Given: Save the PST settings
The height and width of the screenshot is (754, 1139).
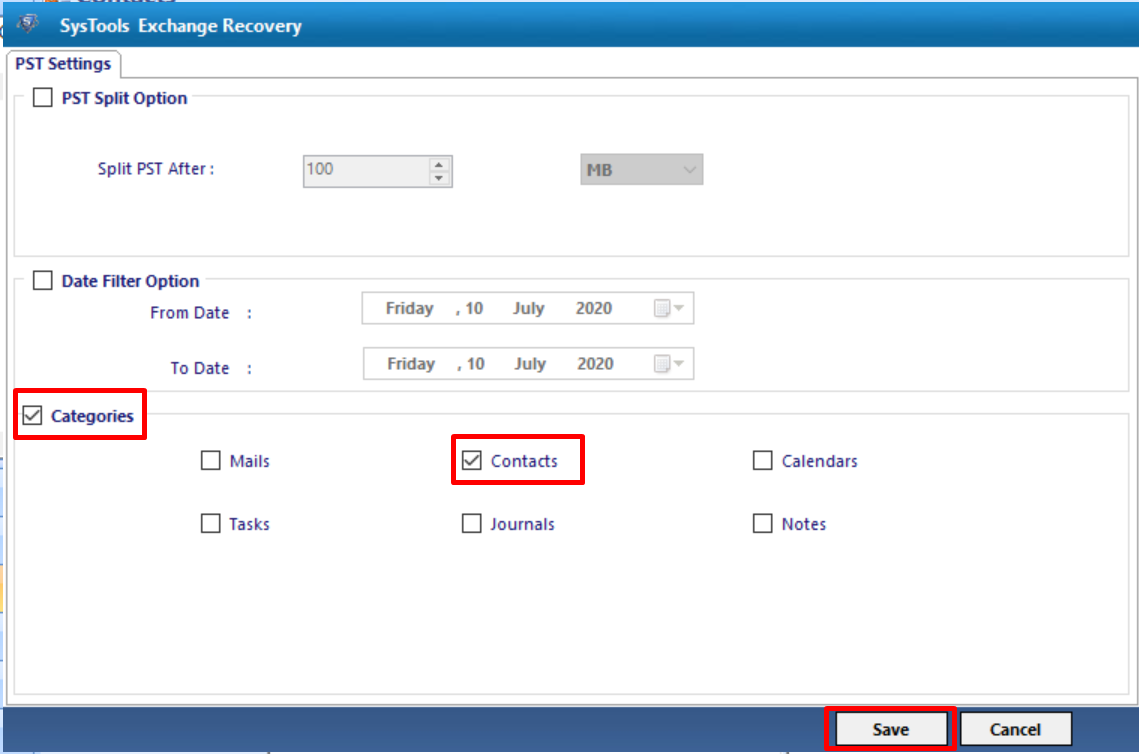Looking at the screenshot, I should pos(891,729).
